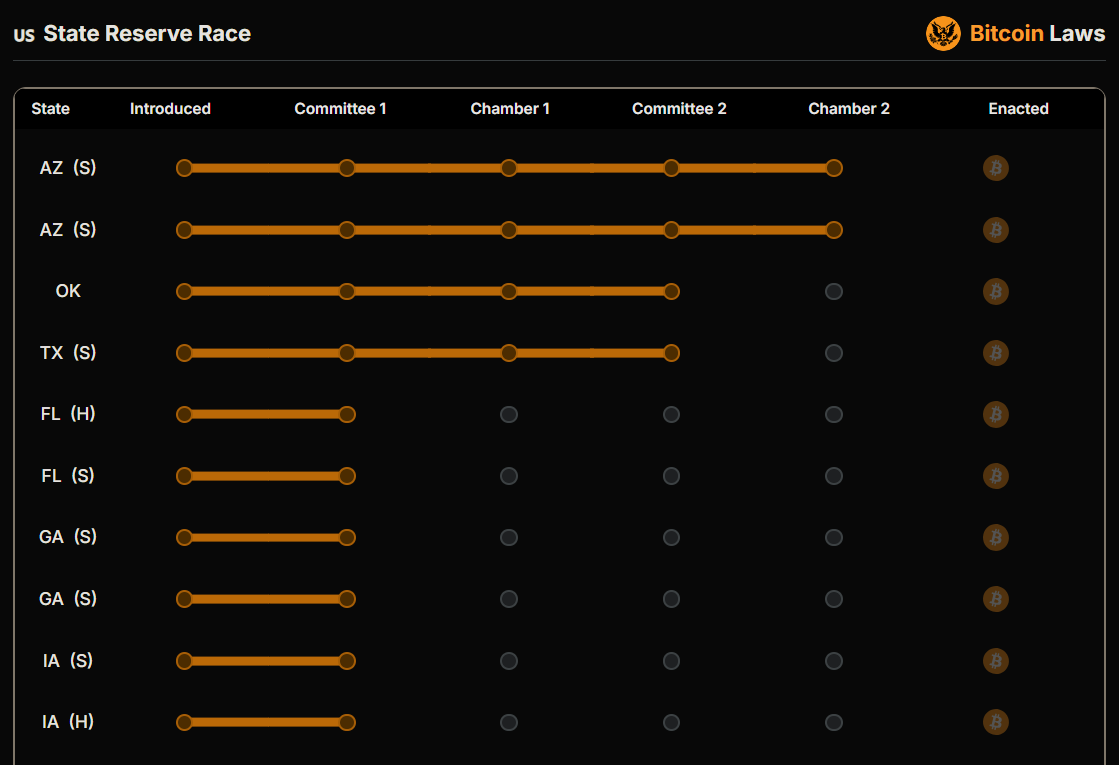Select the Enacted Bitcoin icon in FL (S) row
Image resolution: width=1119 pixels, height=765 pixels.
(995, 476)
